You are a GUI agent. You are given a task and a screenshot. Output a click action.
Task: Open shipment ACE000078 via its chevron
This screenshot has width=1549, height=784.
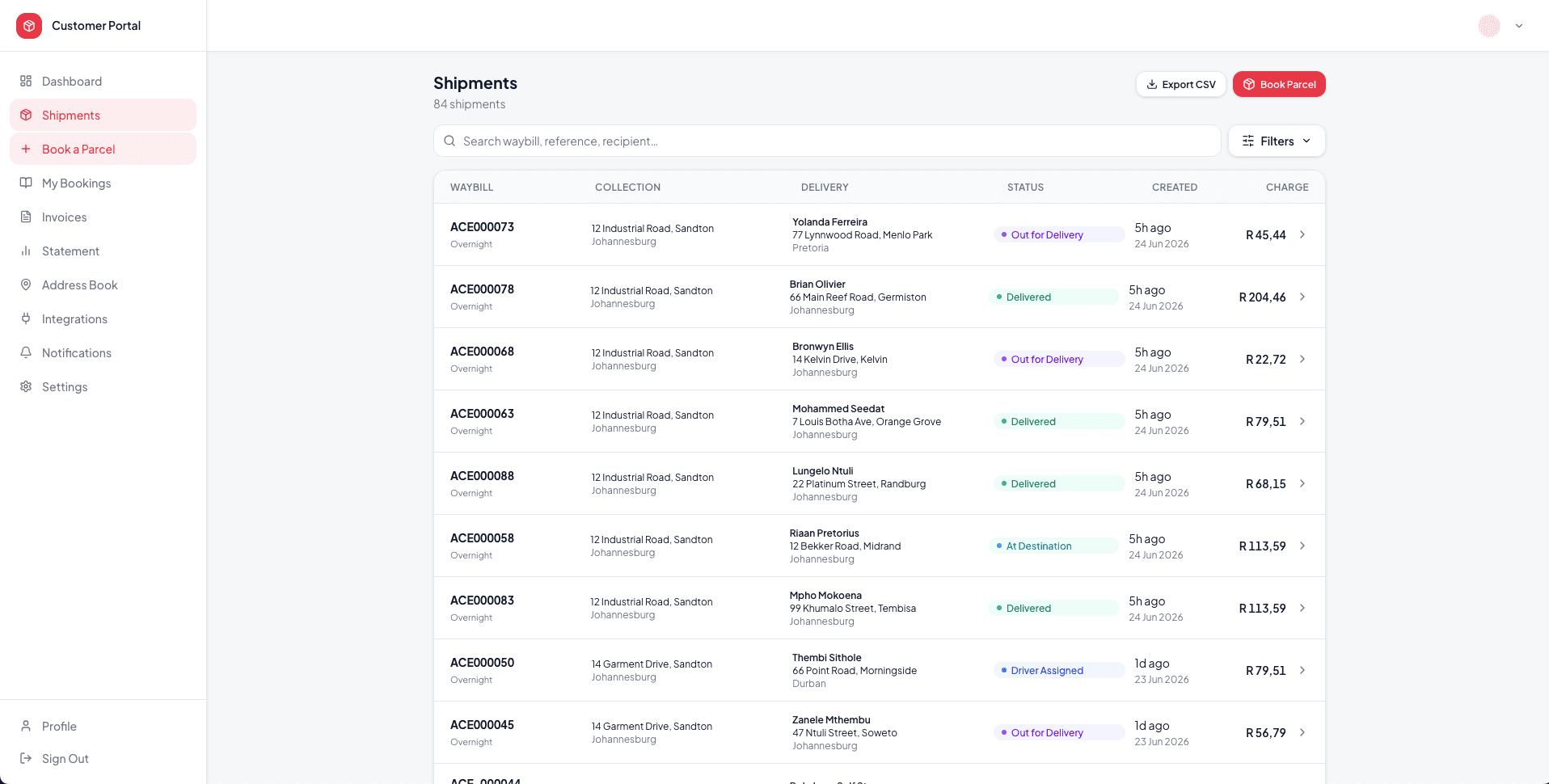(1302, 297)
